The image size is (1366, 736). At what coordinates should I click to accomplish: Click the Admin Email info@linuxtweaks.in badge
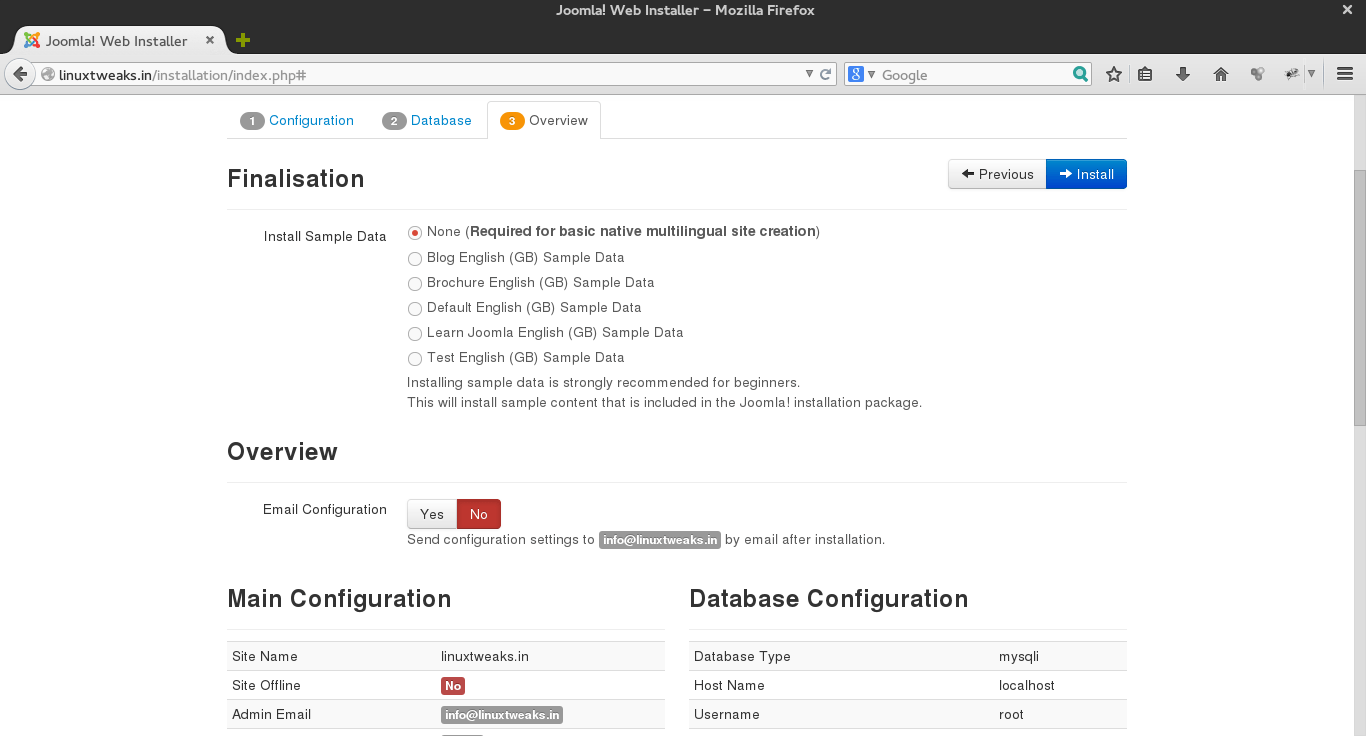[x=502, y=715]
